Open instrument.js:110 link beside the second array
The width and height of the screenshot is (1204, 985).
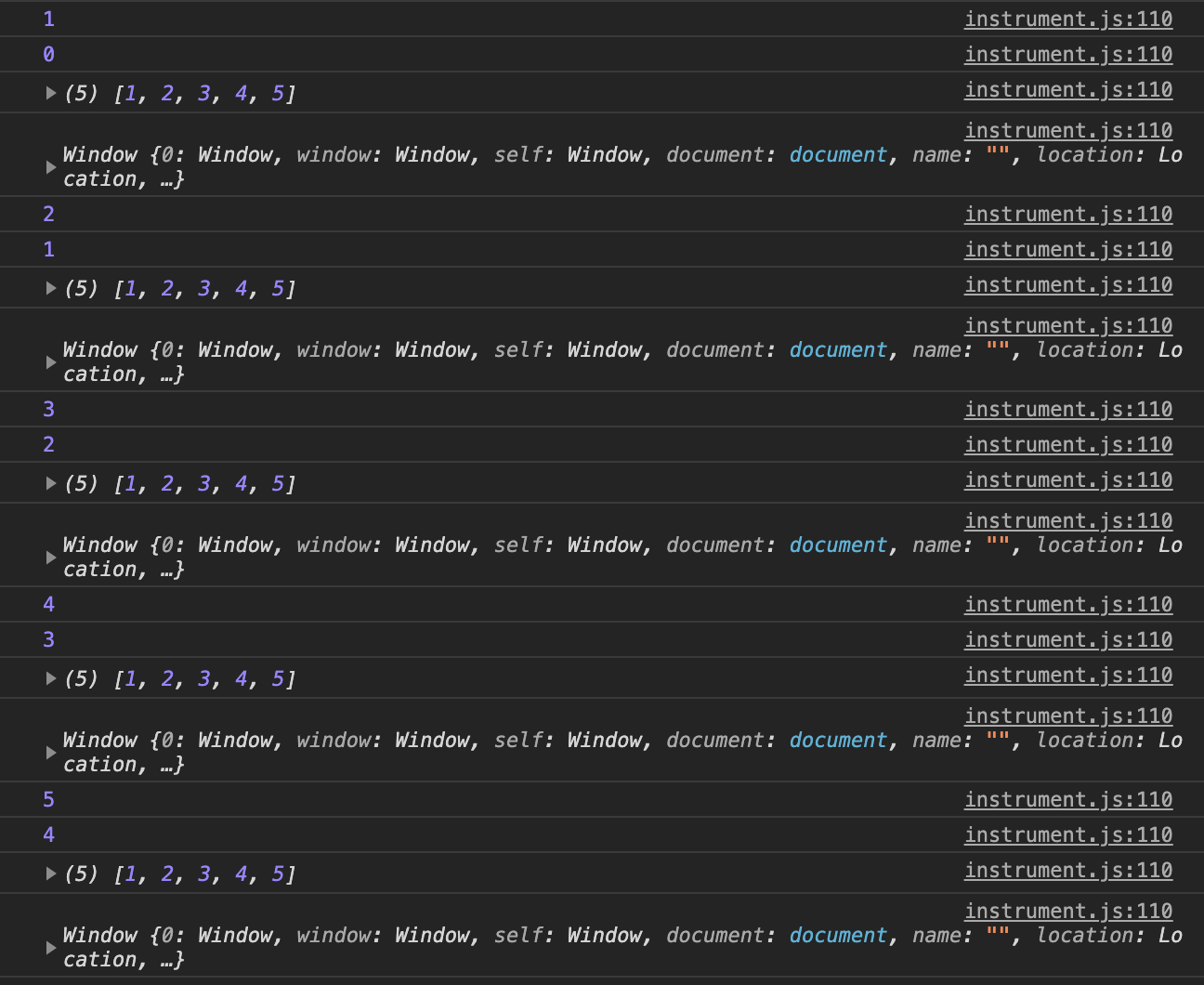pyautogui.click(x=1068, y=284)
